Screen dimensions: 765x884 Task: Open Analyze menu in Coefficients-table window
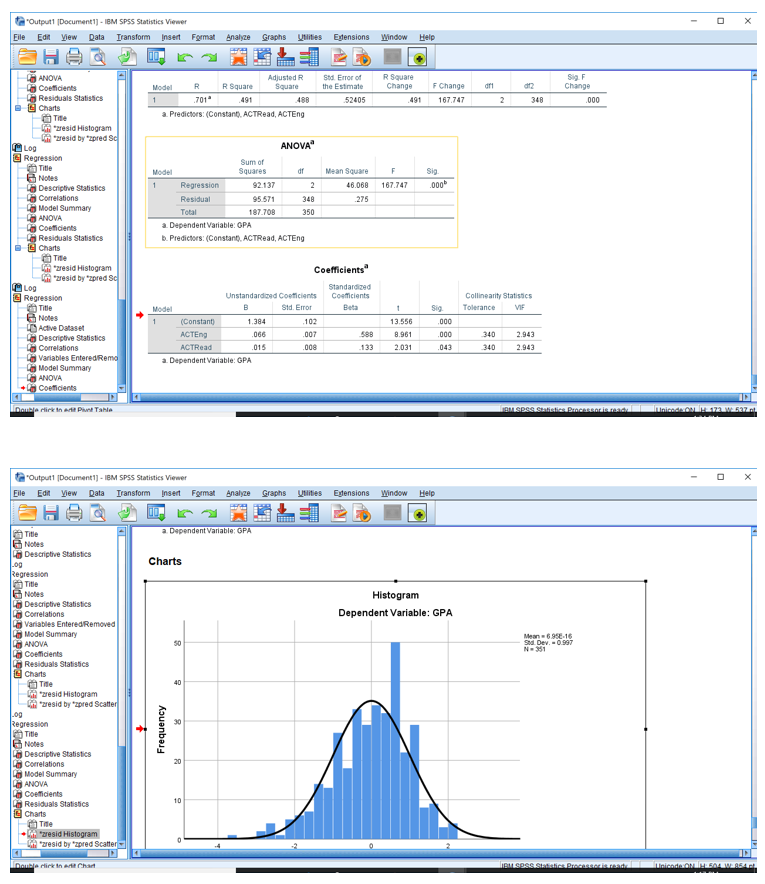[238, 37]
